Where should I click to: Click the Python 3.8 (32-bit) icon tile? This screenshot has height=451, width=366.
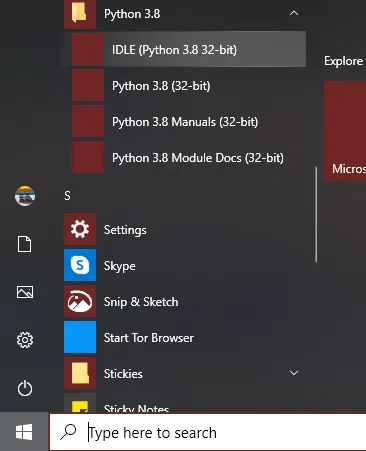tap(88, 85)
